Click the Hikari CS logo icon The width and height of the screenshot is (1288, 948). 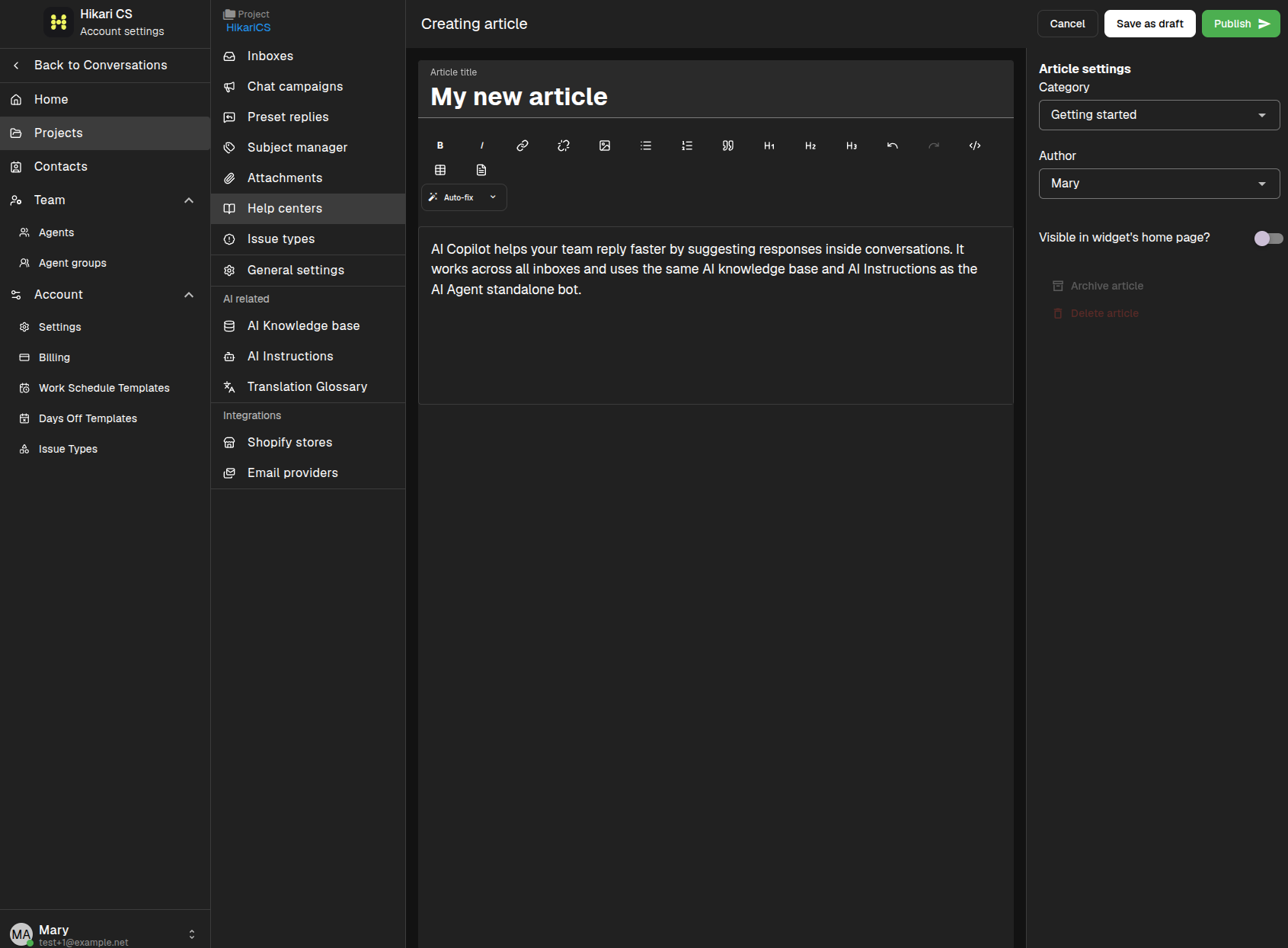[59, 22]
